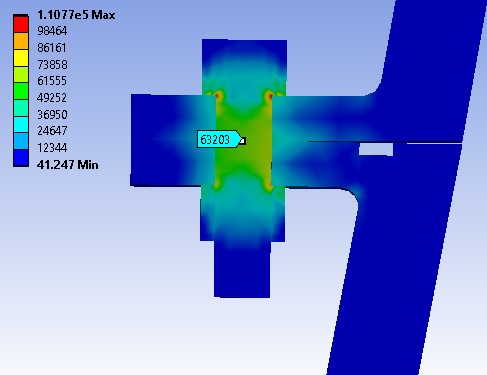Click the left horizontal arm of the cross
487x375 pixels.
tap(167, 140)
